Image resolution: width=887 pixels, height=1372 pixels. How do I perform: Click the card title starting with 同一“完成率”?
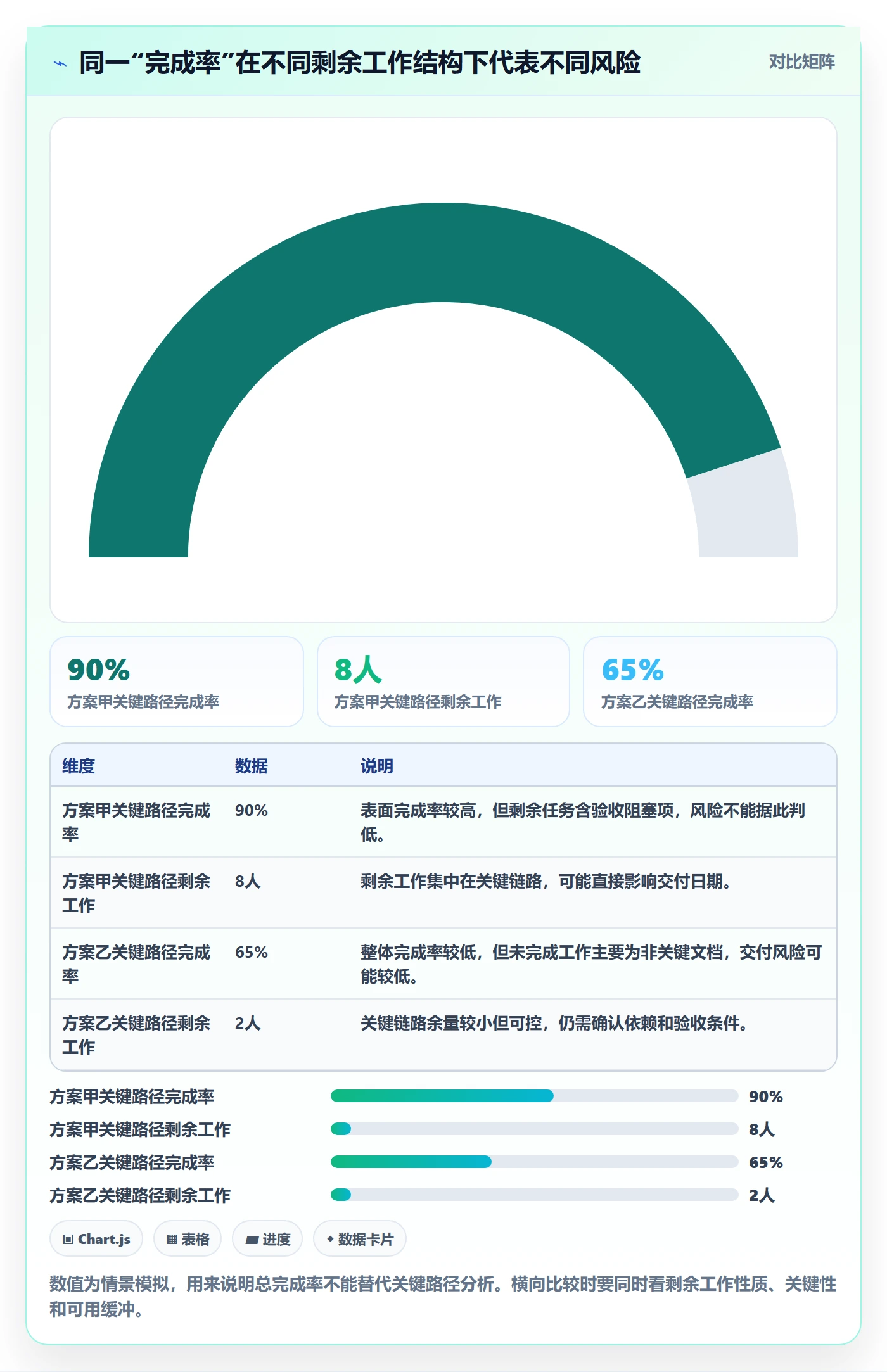(x=360, y=63)
